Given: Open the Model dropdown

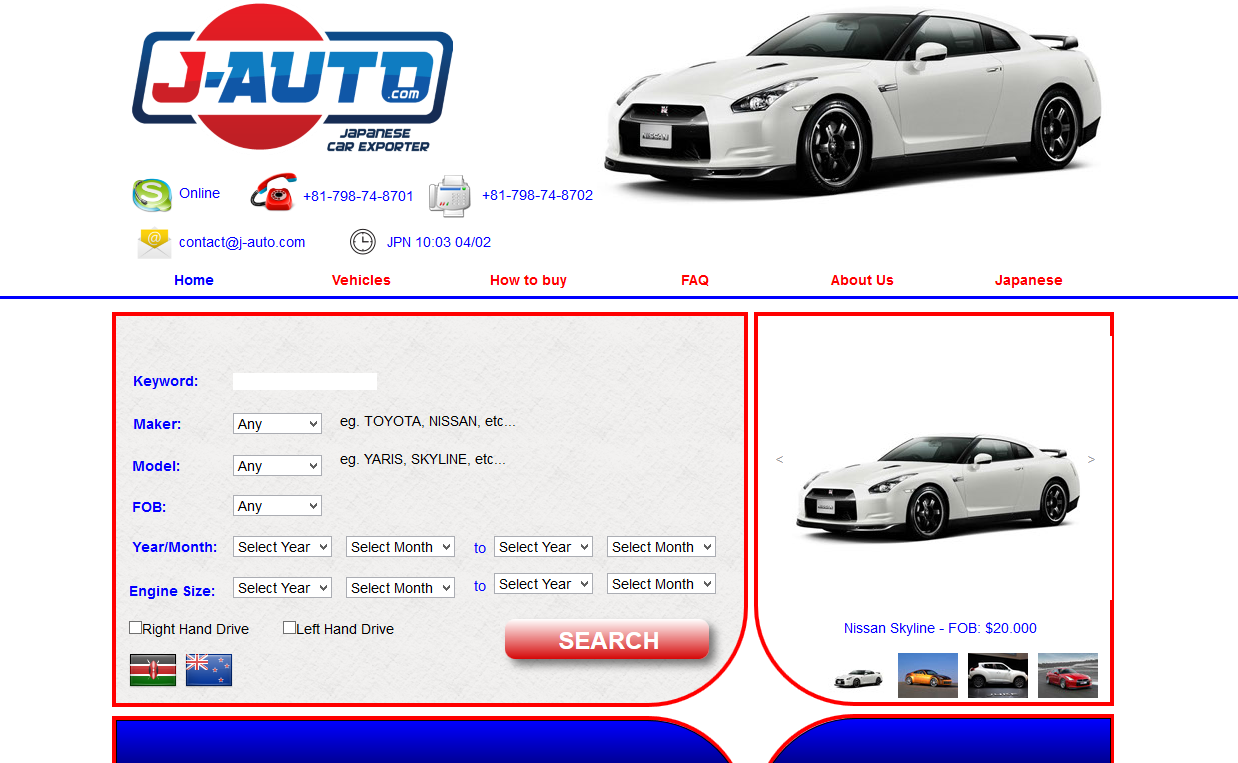Looking at the screenshot, I should click(x=278, y=466).
